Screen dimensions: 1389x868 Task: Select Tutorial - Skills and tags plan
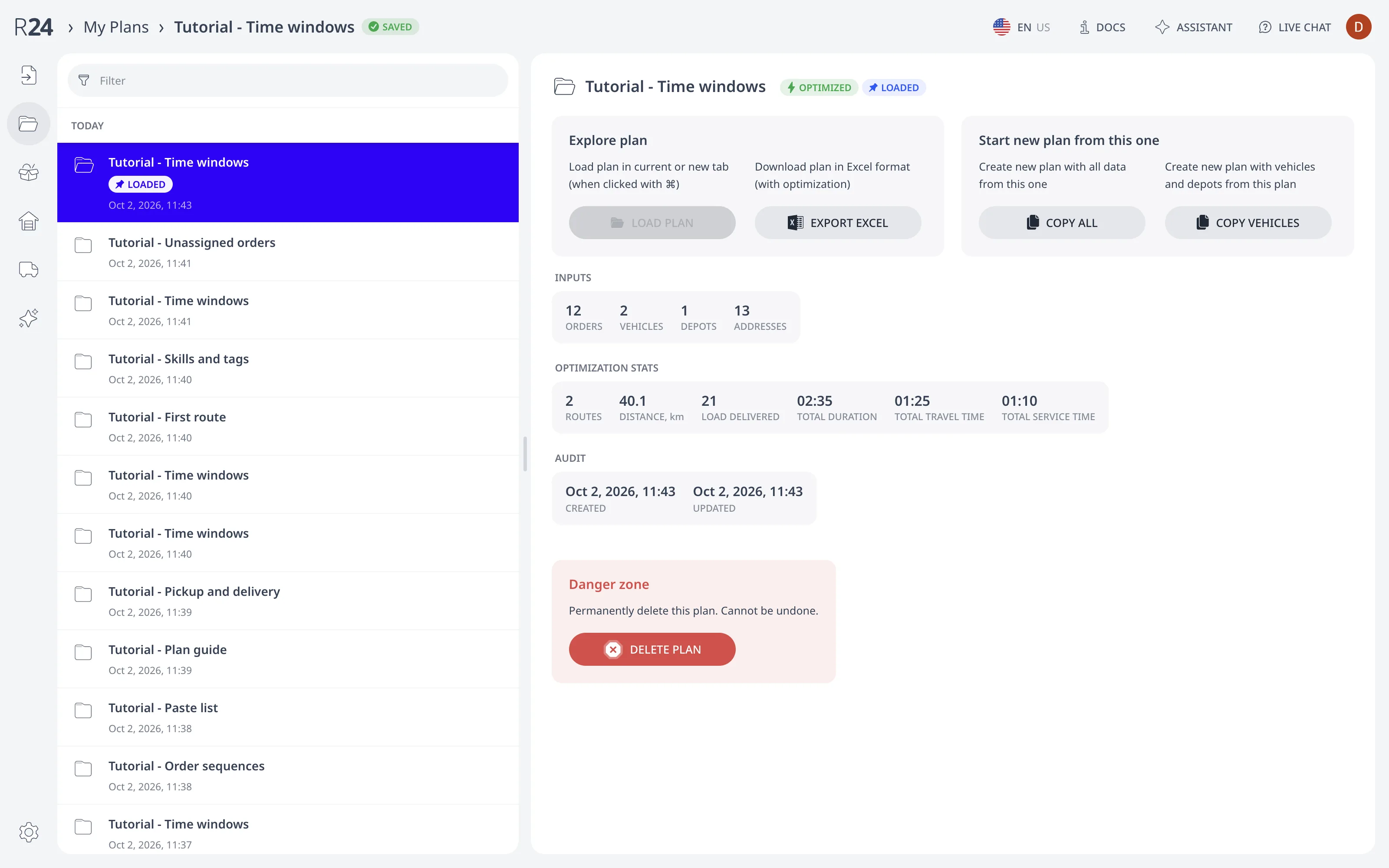tap(287, 368)
